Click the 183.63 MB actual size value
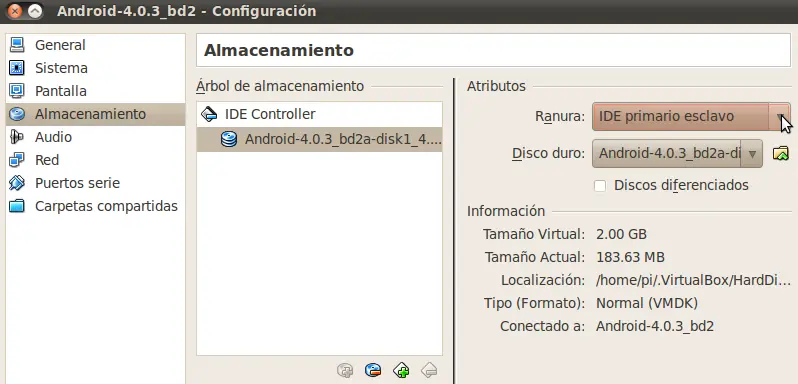The width and height of the screenshot is (798, 384). click(x=630, y=257)
